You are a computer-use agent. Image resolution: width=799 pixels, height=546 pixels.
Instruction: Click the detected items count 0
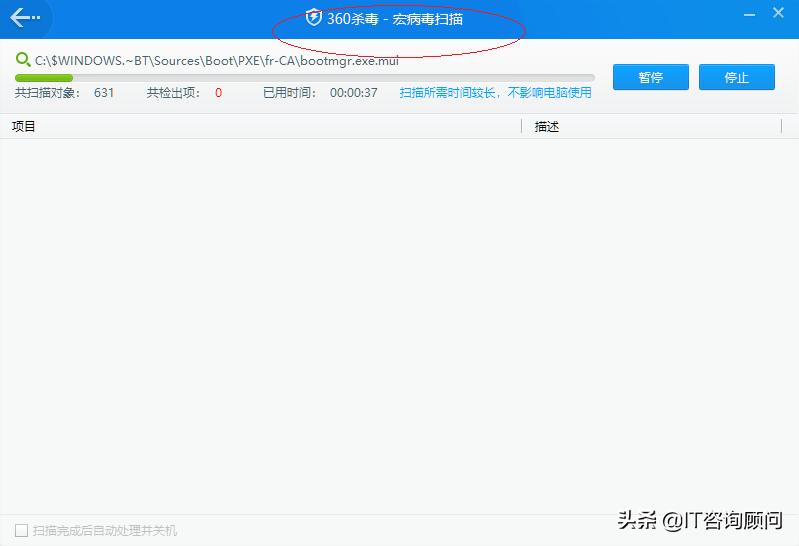tap(219, 93)
